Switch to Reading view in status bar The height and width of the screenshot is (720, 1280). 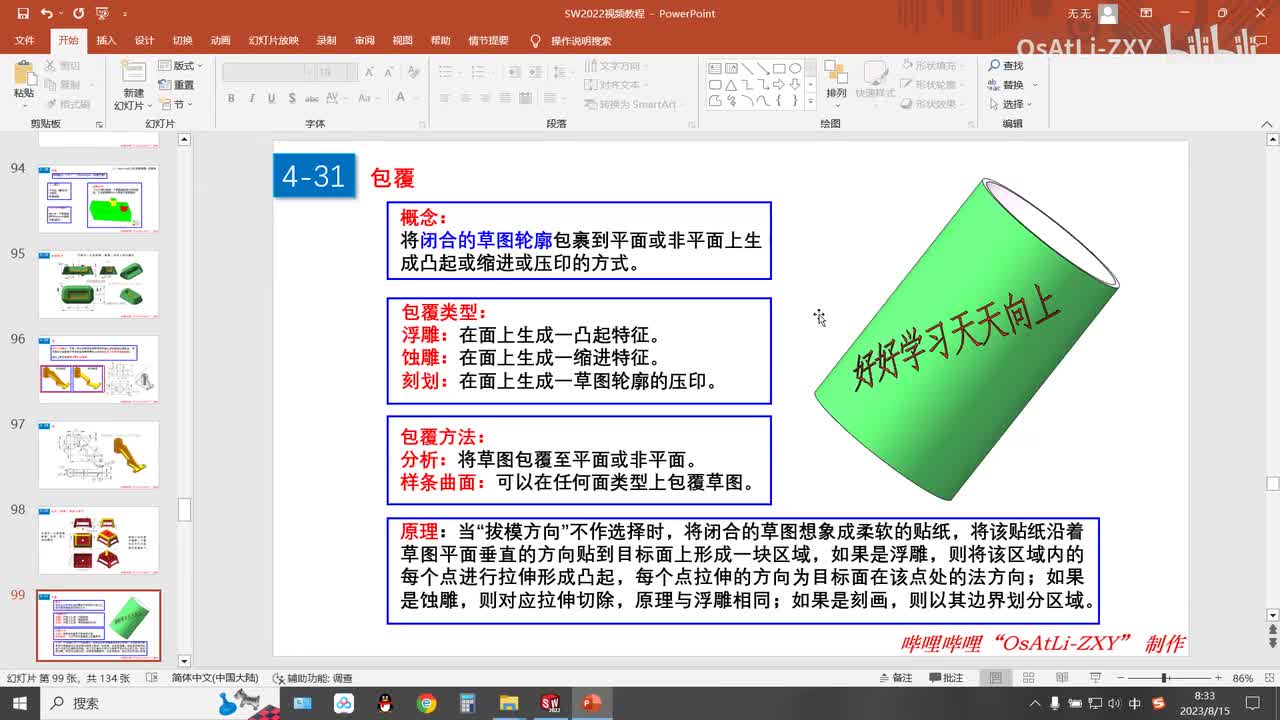coord(1060,678)
